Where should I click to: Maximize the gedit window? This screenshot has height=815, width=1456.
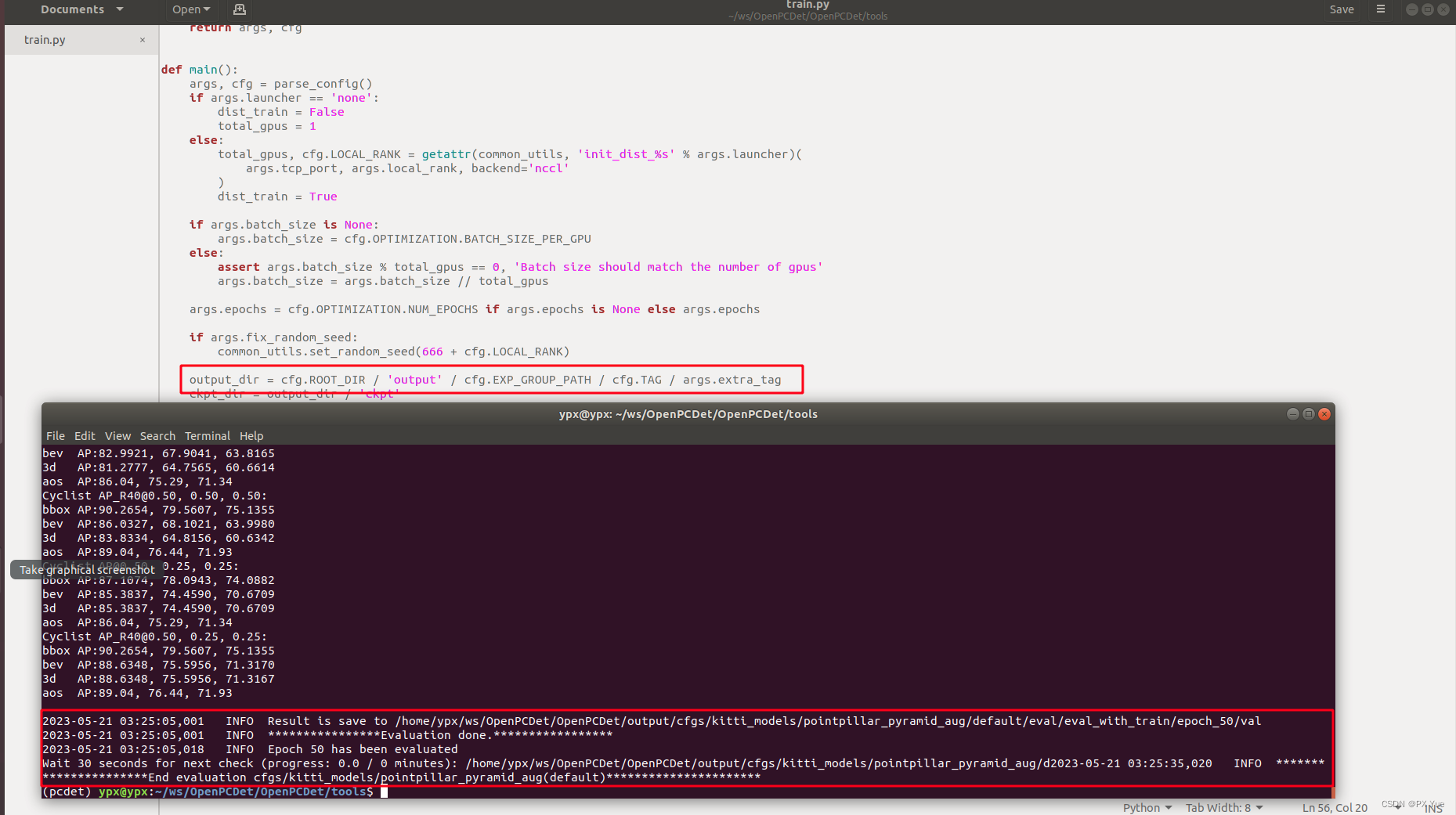pos(1428,9)
